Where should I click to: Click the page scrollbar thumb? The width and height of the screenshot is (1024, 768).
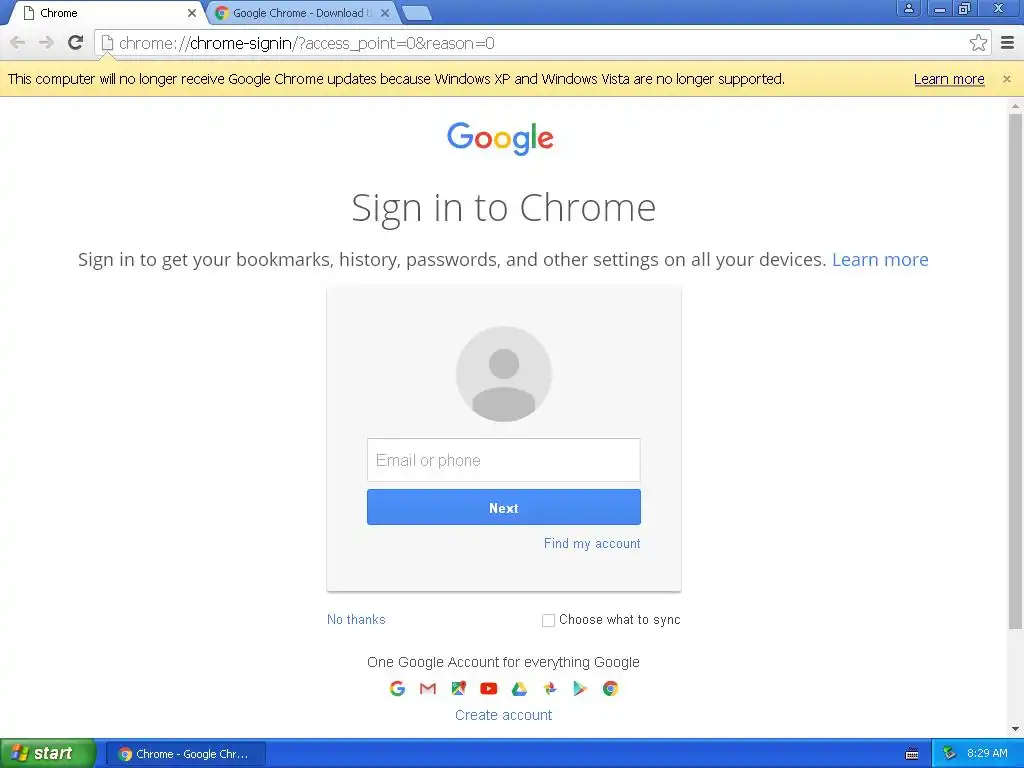[1015, 371]
